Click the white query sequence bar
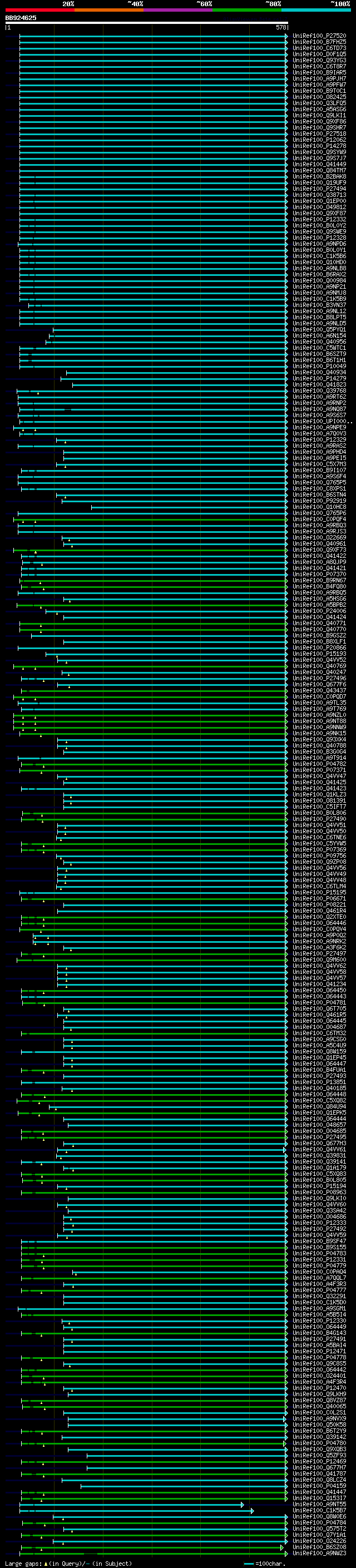This screenshot has height=1568, width=356. click(147, 23)
